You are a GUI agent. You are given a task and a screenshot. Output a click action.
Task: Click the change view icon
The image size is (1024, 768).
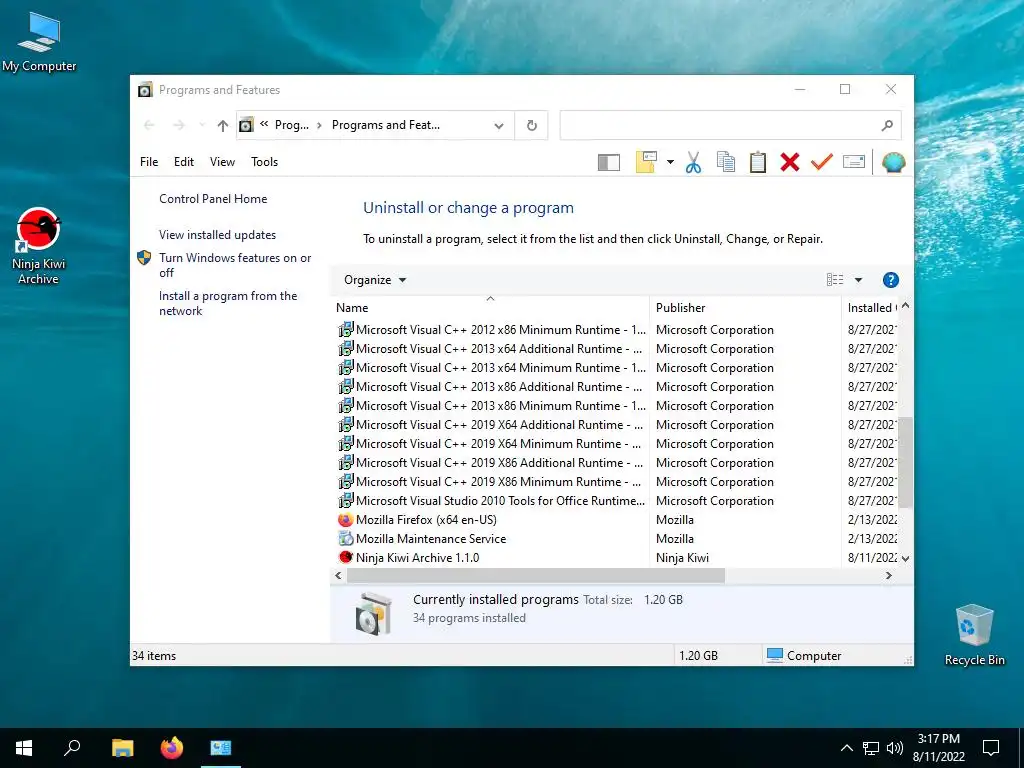click(835, 280)
